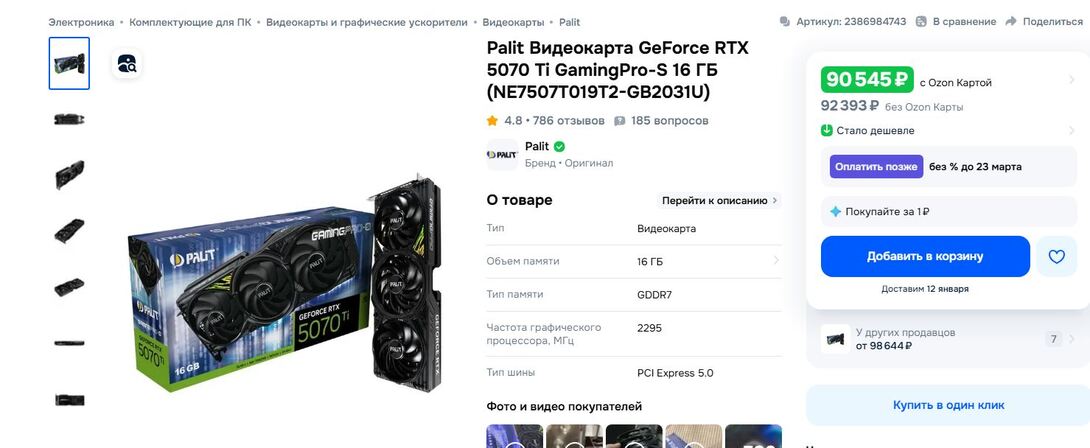Click Добавить в корзину button
The image size is (1090, 448).
tap(925, 257)
